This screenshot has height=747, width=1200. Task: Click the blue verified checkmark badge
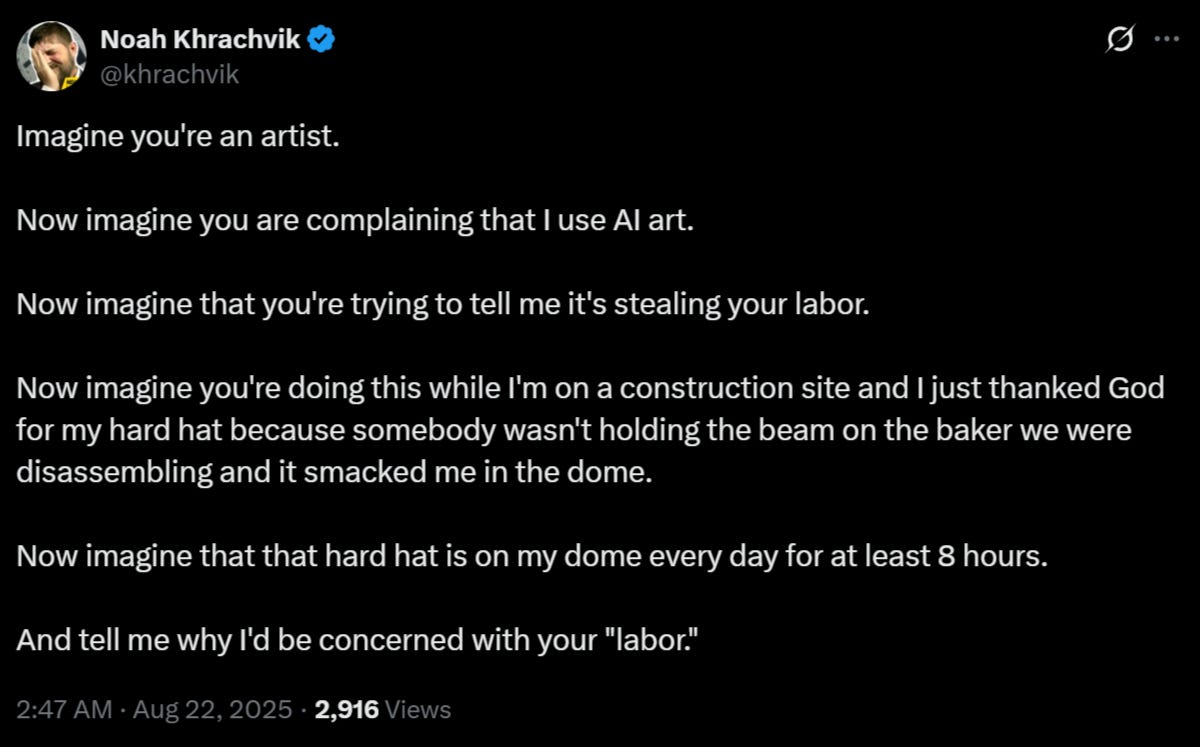click(x=320, y=40)
